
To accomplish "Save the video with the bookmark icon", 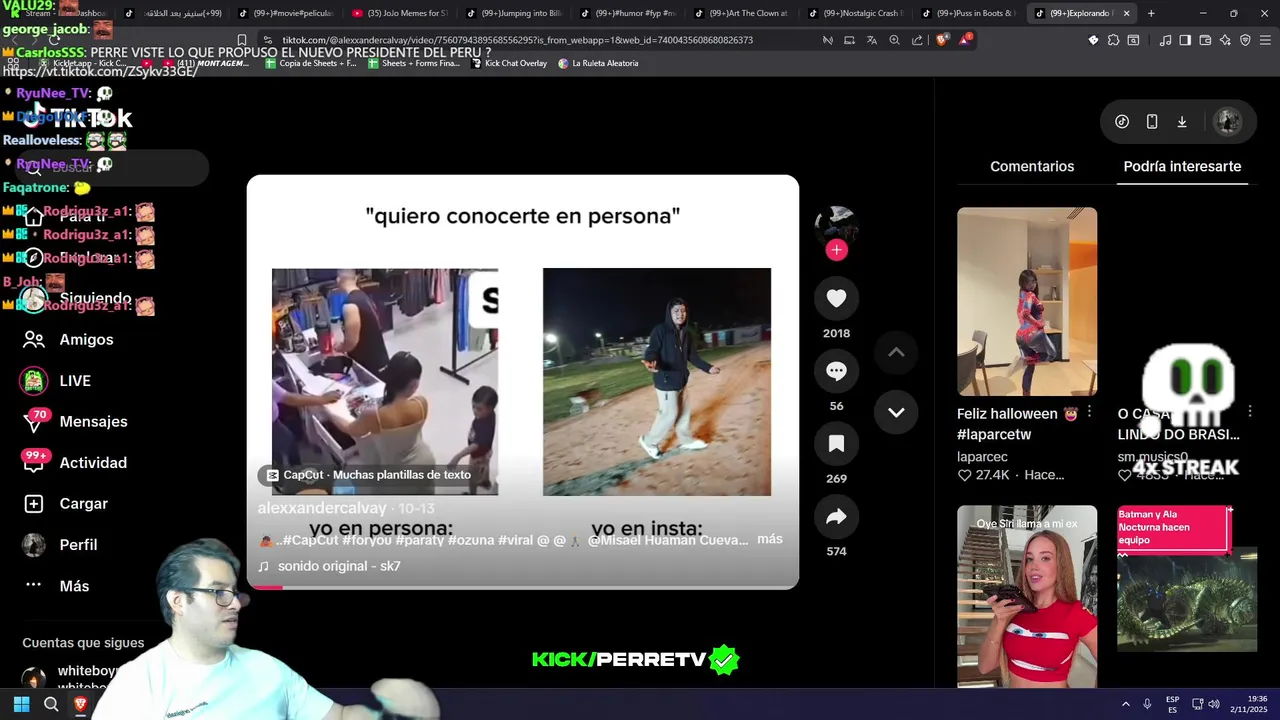I will point(837,444).
